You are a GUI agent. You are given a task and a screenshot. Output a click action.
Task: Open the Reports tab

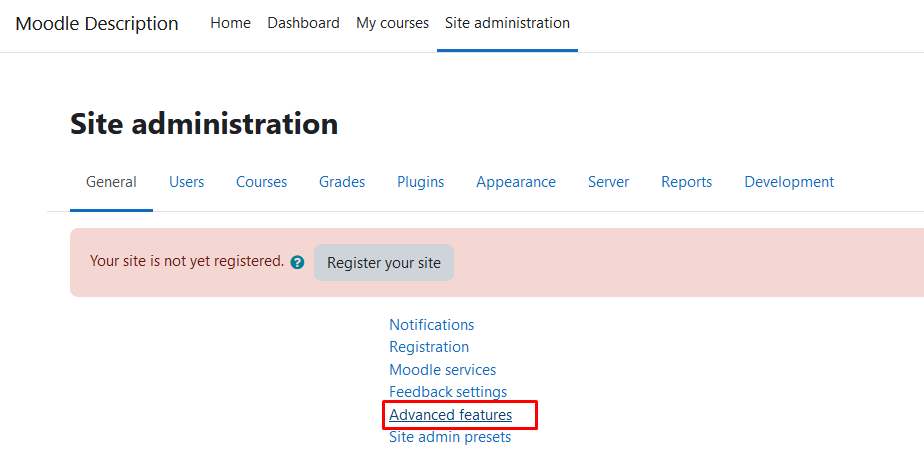coord(686,182)
